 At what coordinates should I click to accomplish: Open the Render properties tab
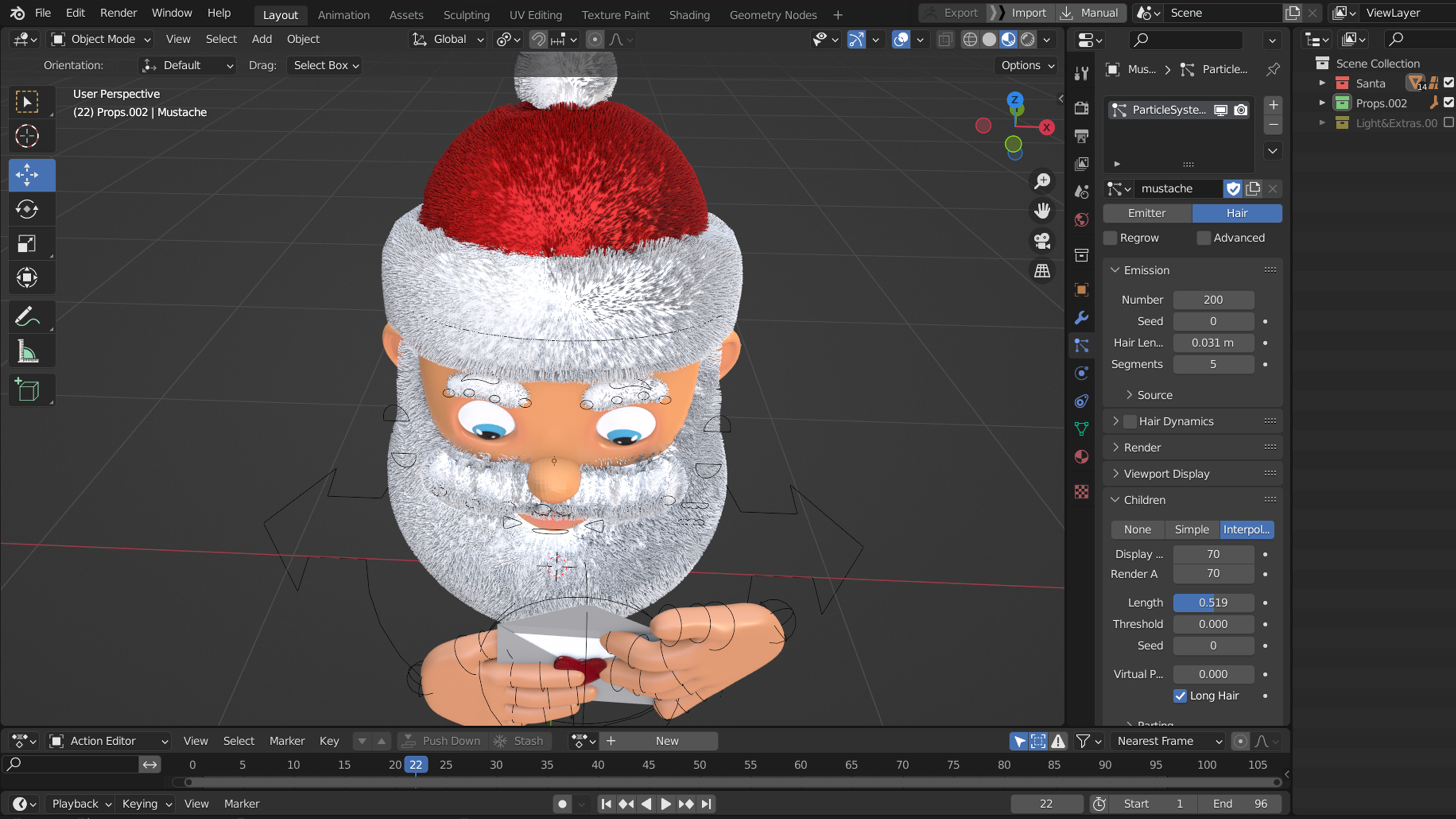1081,108
